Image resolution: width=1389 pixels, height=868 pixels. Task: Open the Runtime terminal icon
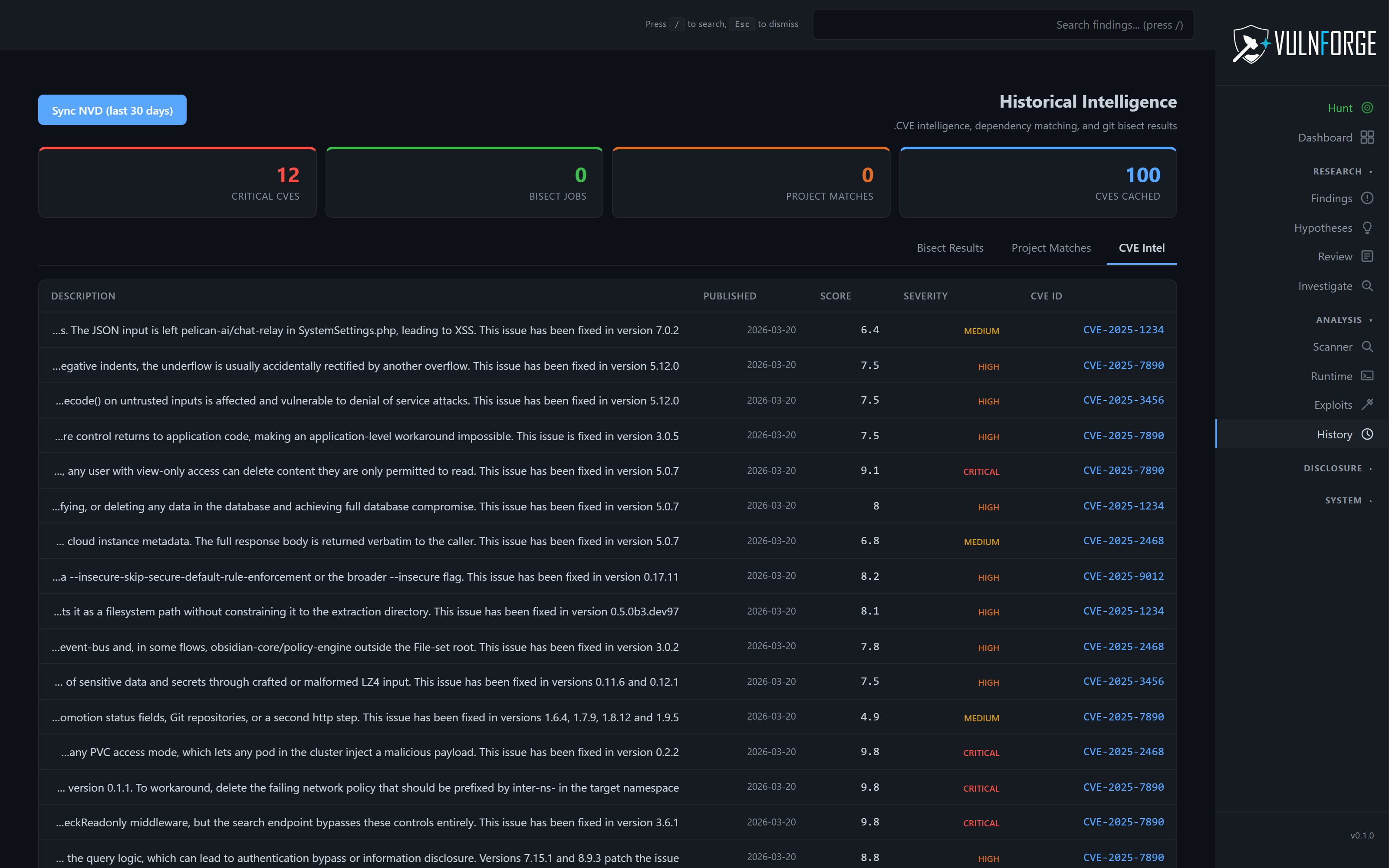pos(1368,375)
